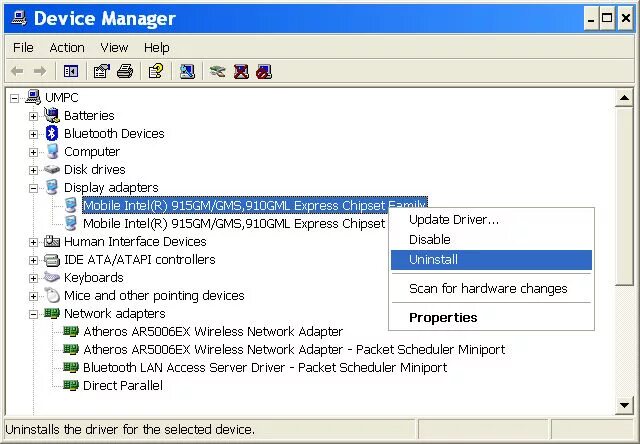Open the Action menu
The height and width of the screenshot is (444, 640).
67,48
